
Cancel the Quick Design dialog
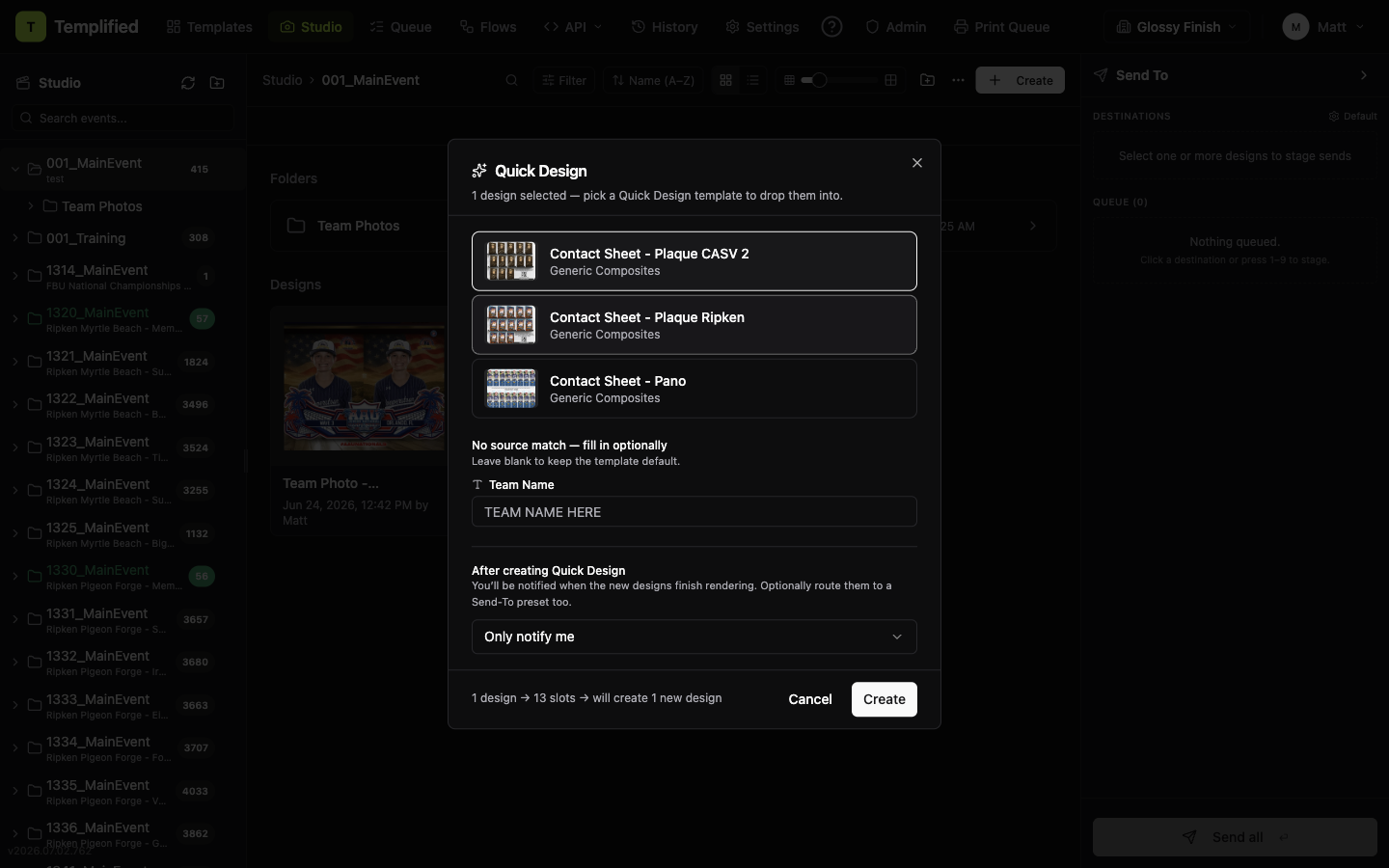pos(810,699)
